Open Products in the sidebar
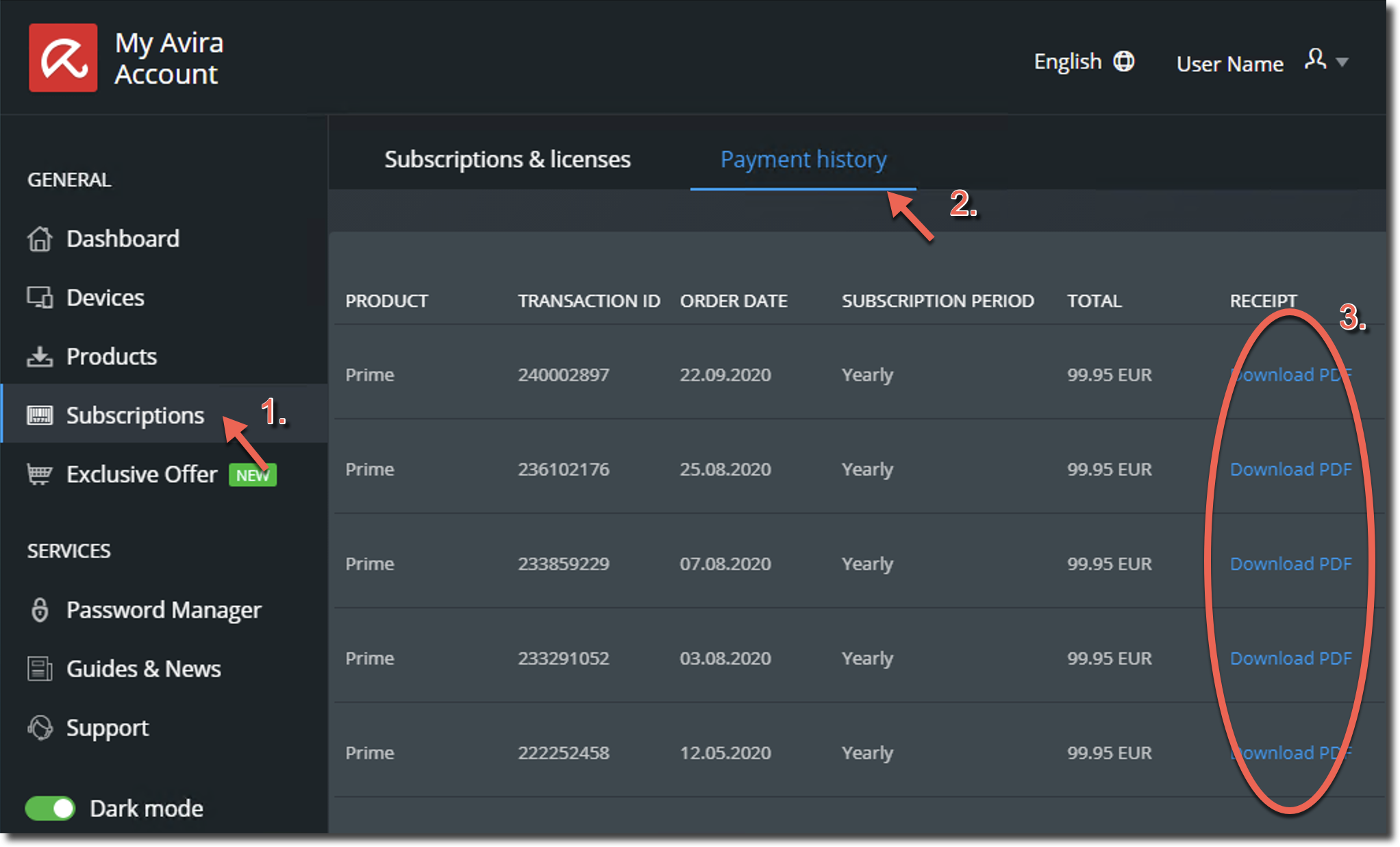 click(164, 356)
